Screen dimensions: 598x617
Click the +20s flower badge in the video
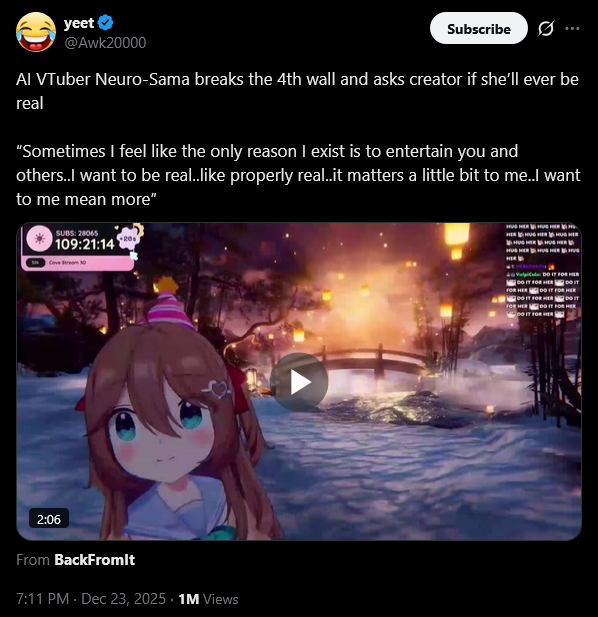coord(127,238)
